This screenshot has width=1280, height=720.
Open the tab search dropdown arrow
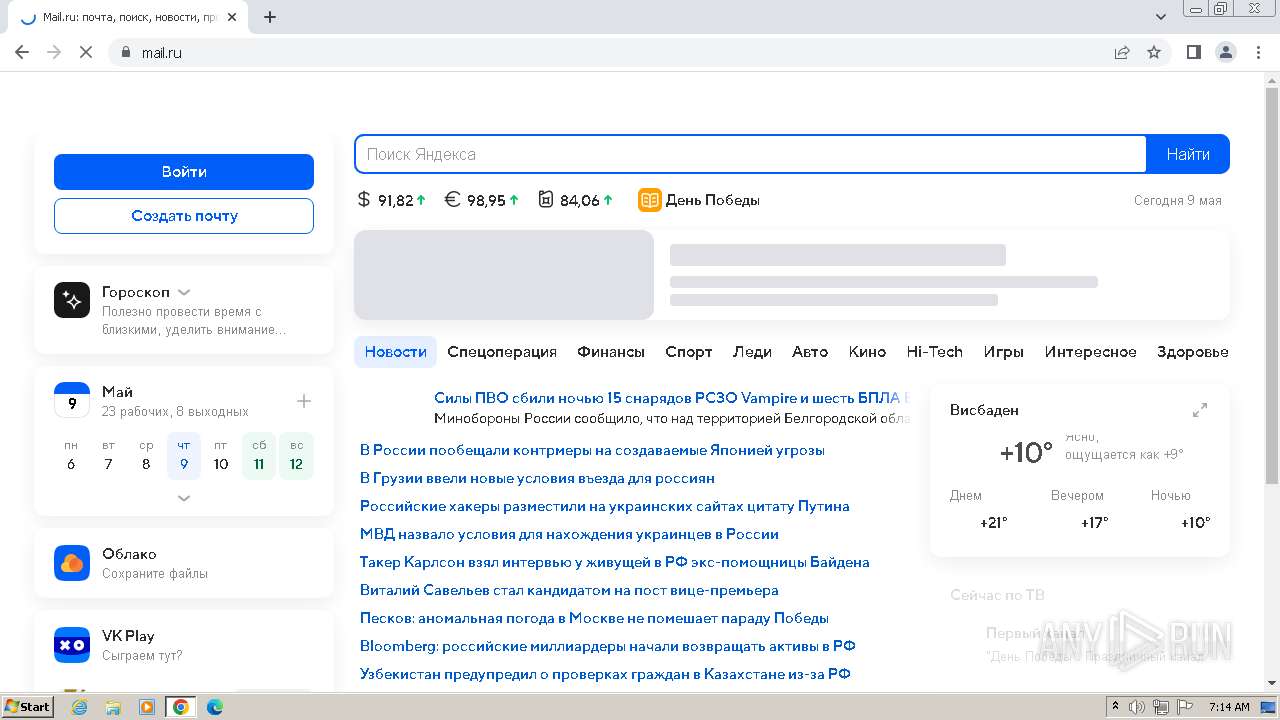1161,17
